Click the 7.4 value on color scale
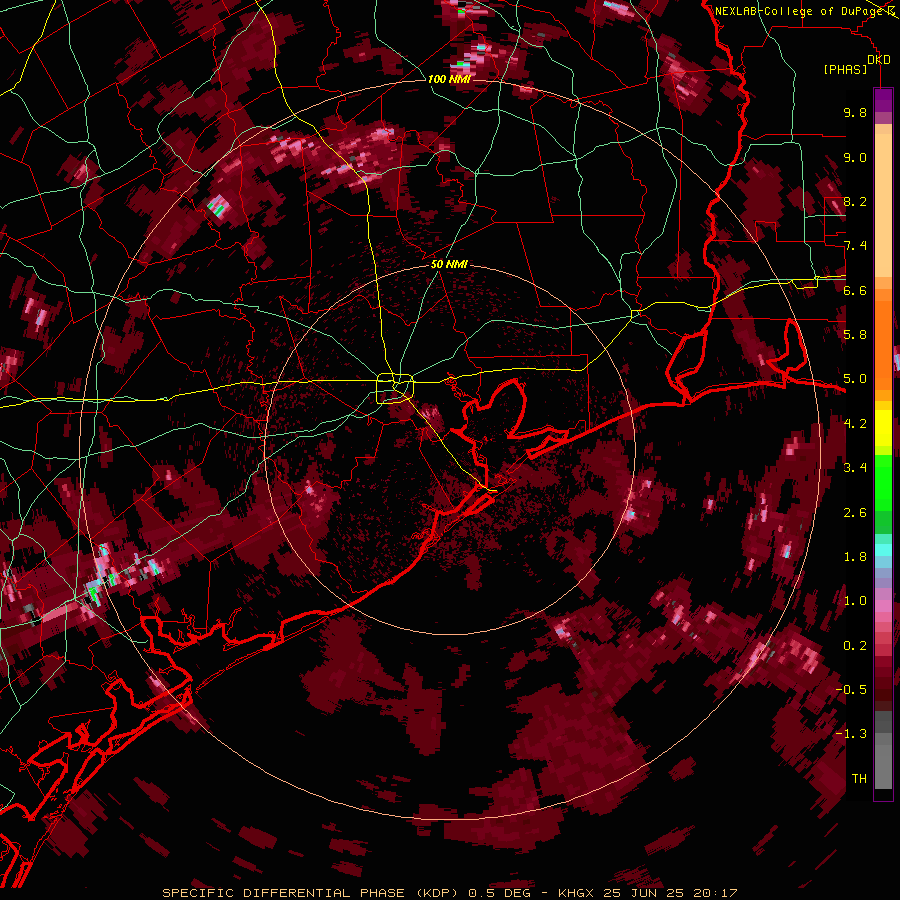 [855, 246]
